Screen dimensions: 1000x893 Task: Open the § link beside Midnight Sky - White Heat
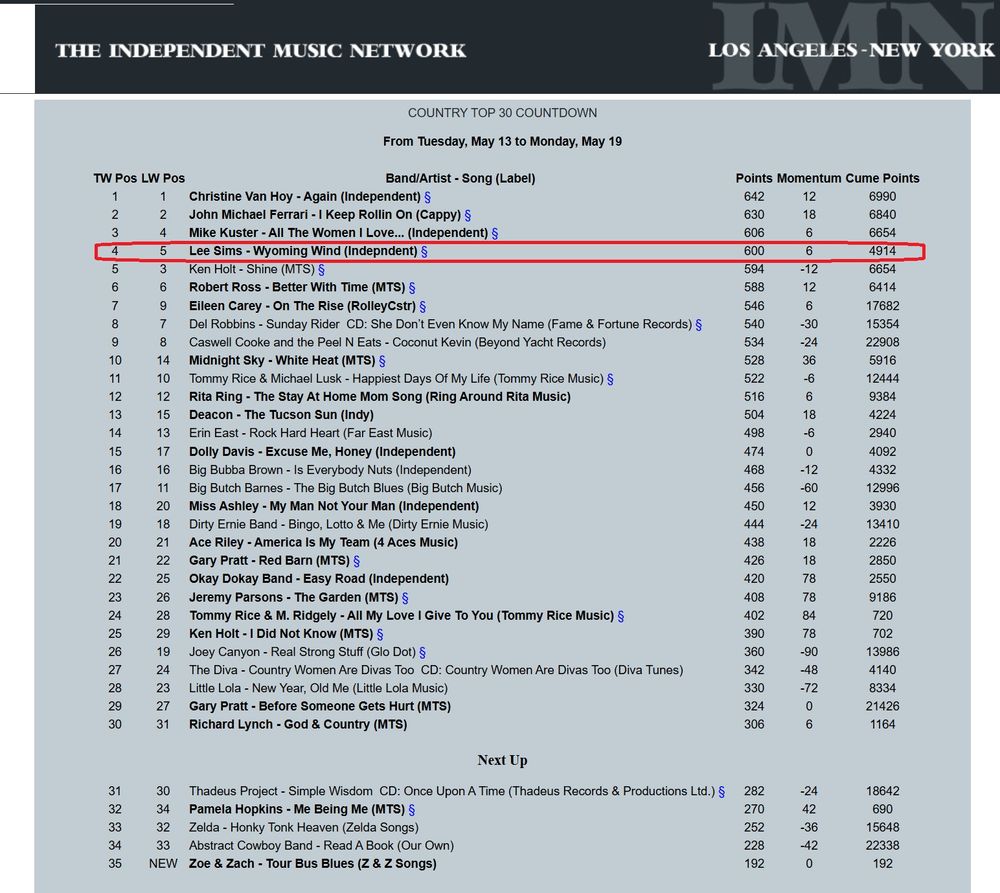coord(382,361)
